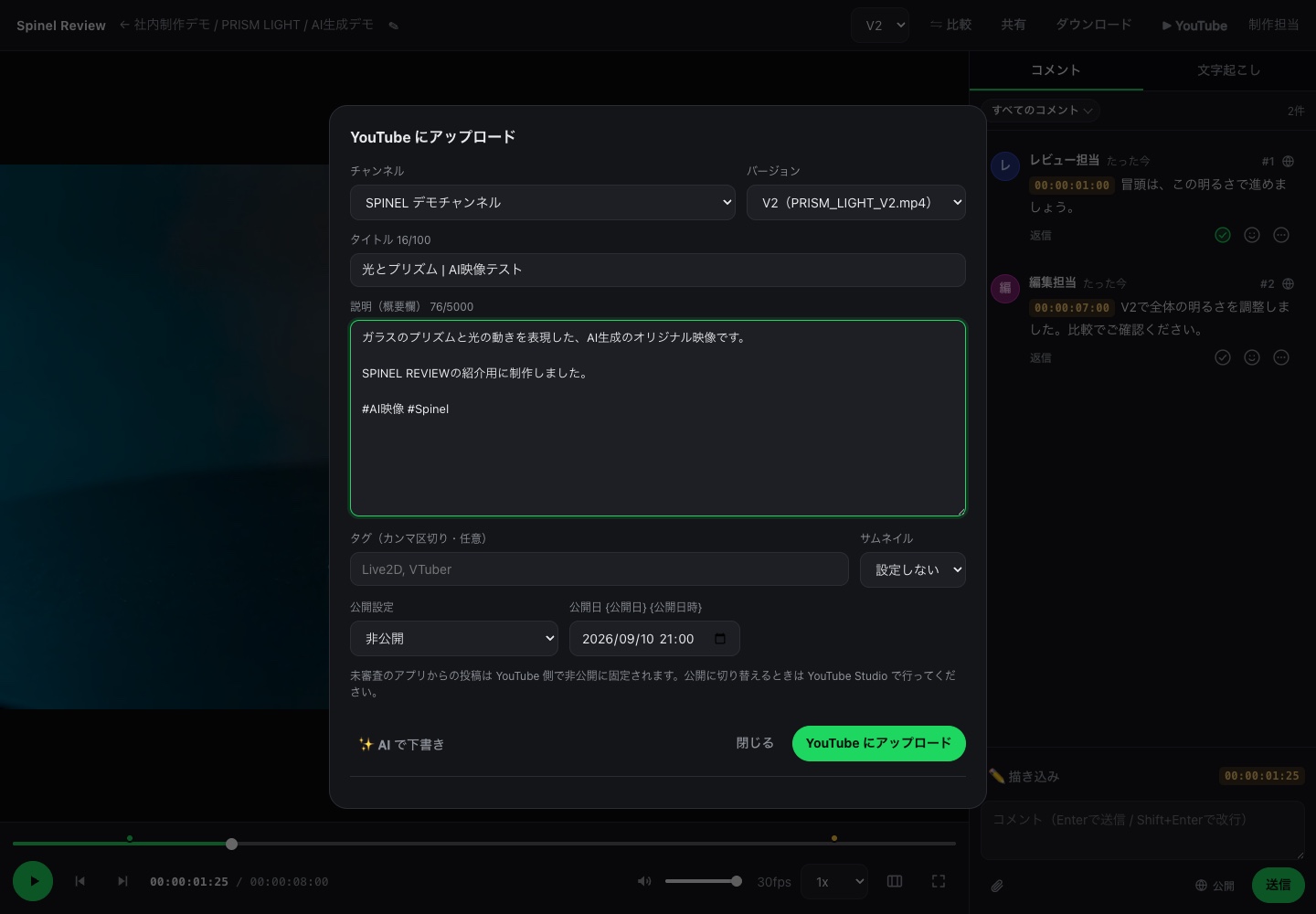This screenshot has height=914, width=1316.
Task: Jump to the previous frame
Action: point(80,881)
